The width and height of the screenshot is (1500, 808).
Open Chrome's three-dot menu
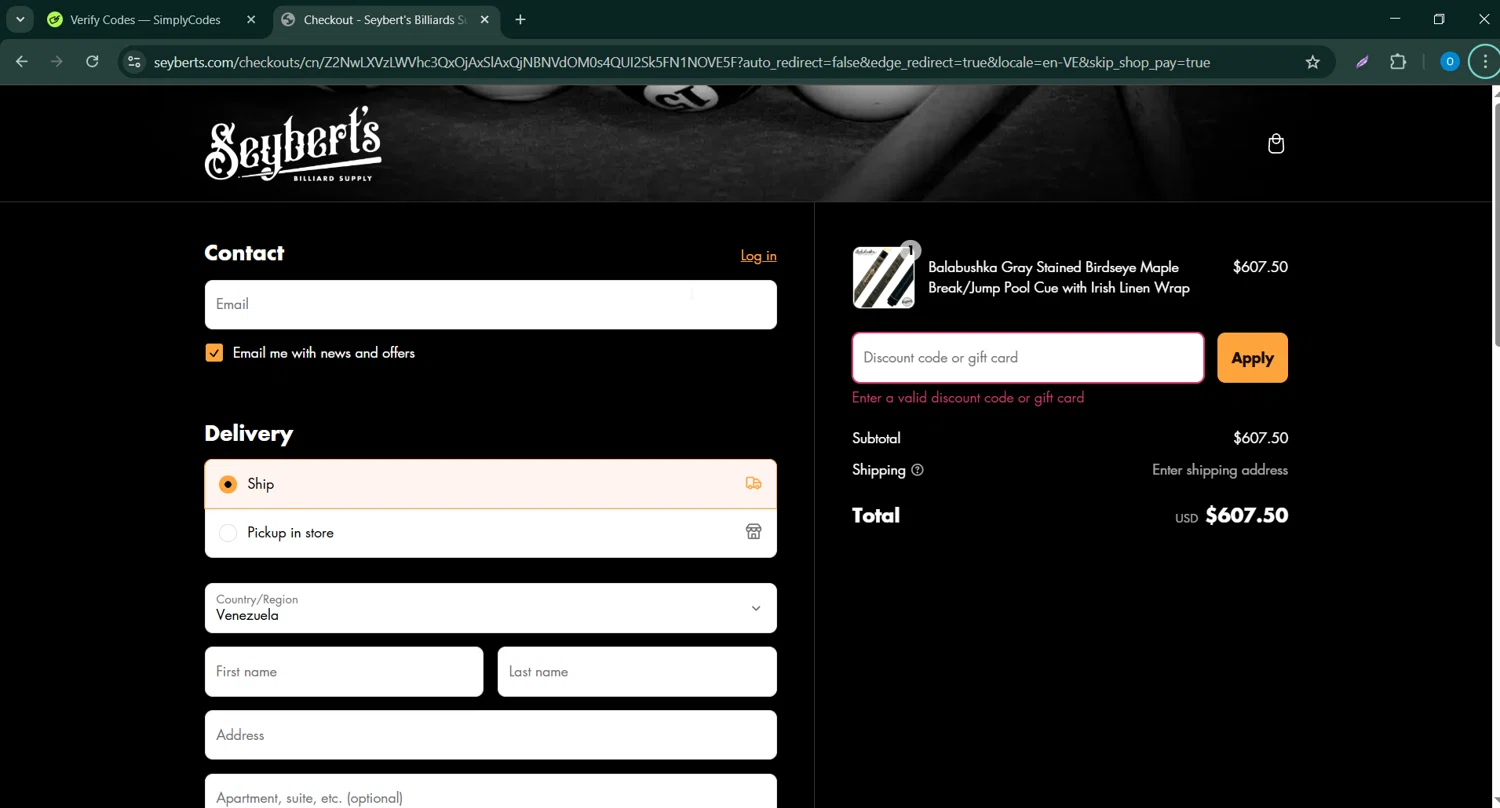coord(1485,62)
